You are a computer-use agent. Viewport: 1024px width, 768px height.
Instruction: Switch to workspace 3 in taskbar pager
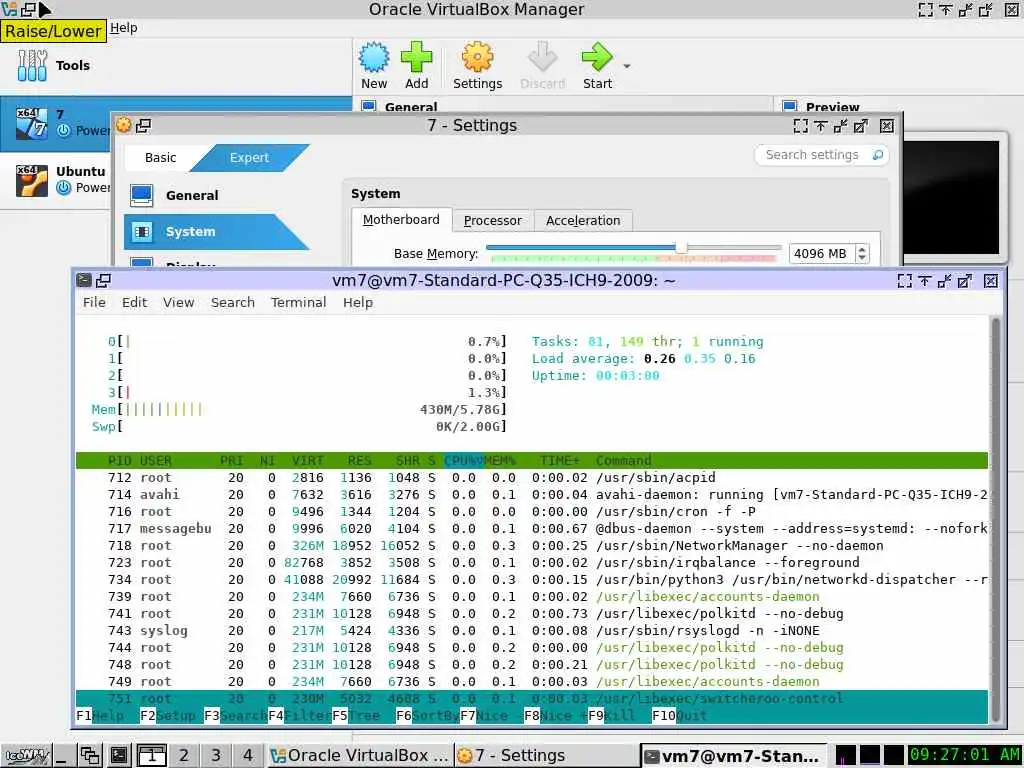(x=216, y=756)
